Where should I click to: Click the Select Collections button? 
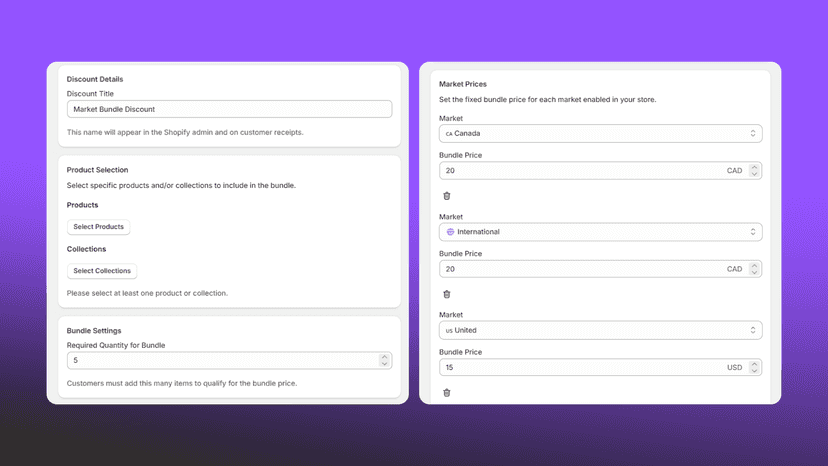click(102, 271)
